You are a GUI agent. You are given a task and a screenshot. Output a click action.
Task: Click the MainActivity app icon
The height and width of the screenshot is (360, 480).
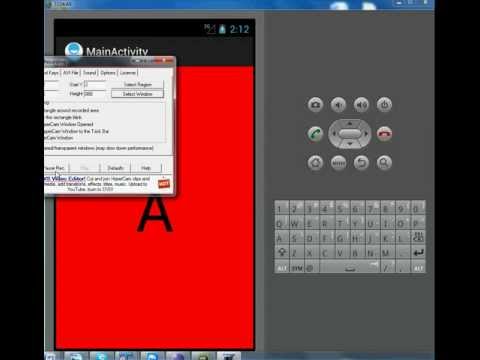(x=74, y=51)
